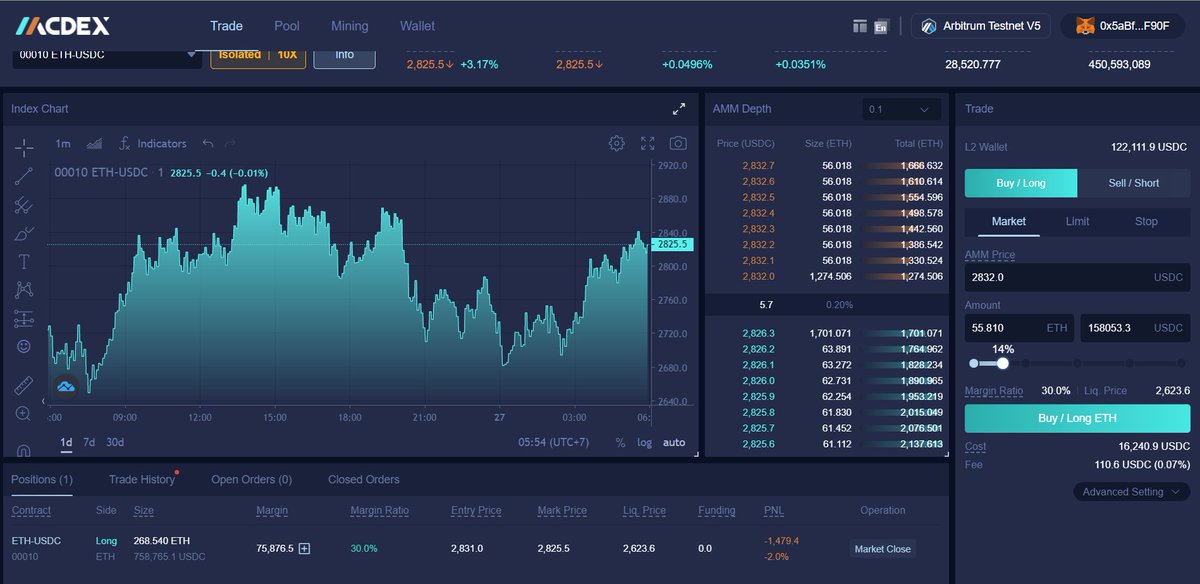This screenshot has width=1200, height=584.
Task: Click the 2,826.3 bid price row
Action: (826, 333)
